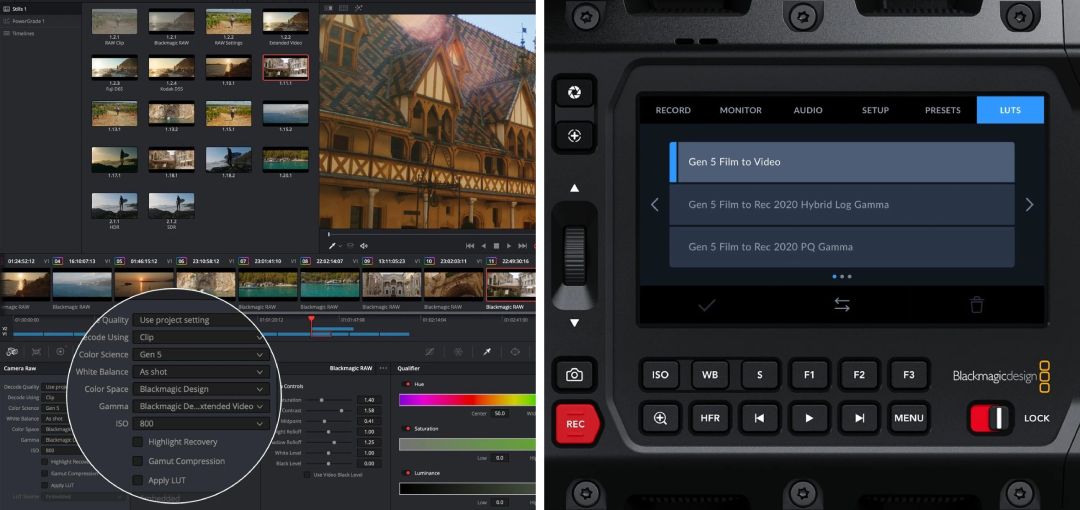Tap the import/export arrows icon in LUTS screen
The width and height of the screenshot is (1080, 510).
pyautogui.click(x=842, y=305)
